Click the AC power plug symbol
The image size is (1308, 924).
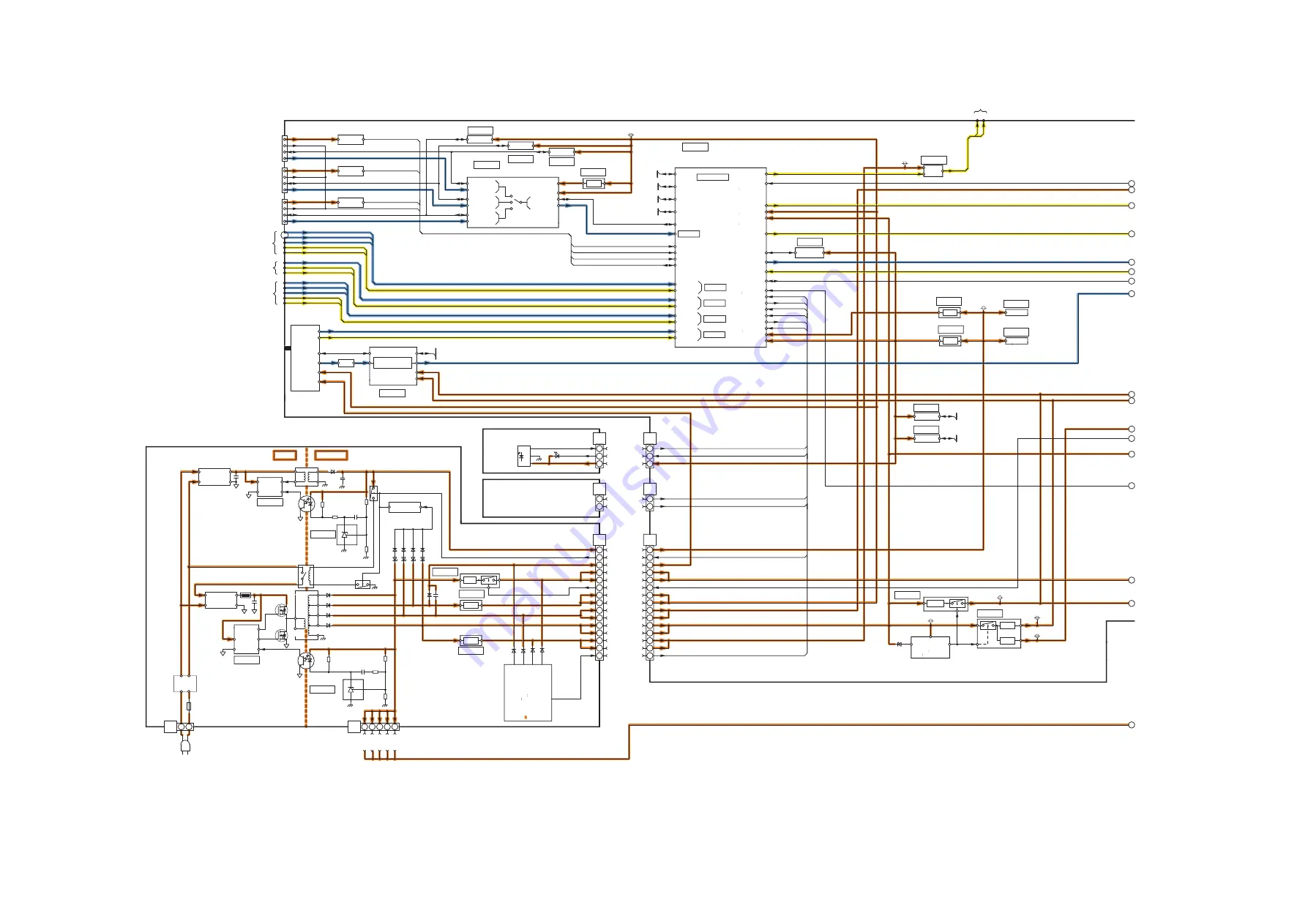[185, 746]
